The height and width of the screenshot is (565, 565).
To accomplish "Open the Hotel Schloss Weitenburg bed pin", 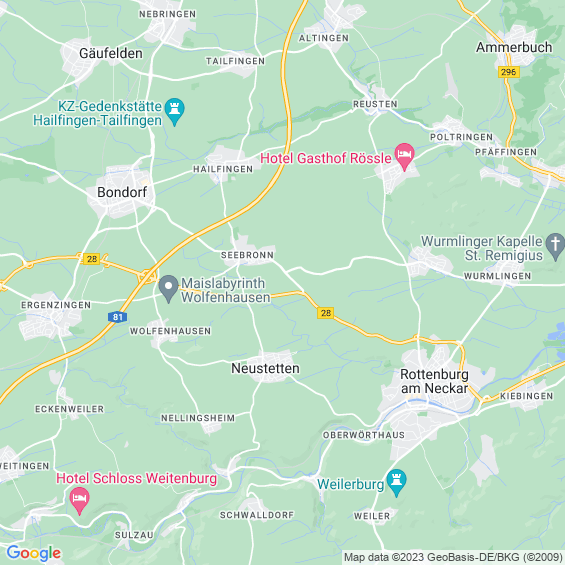I will [79, 500].
